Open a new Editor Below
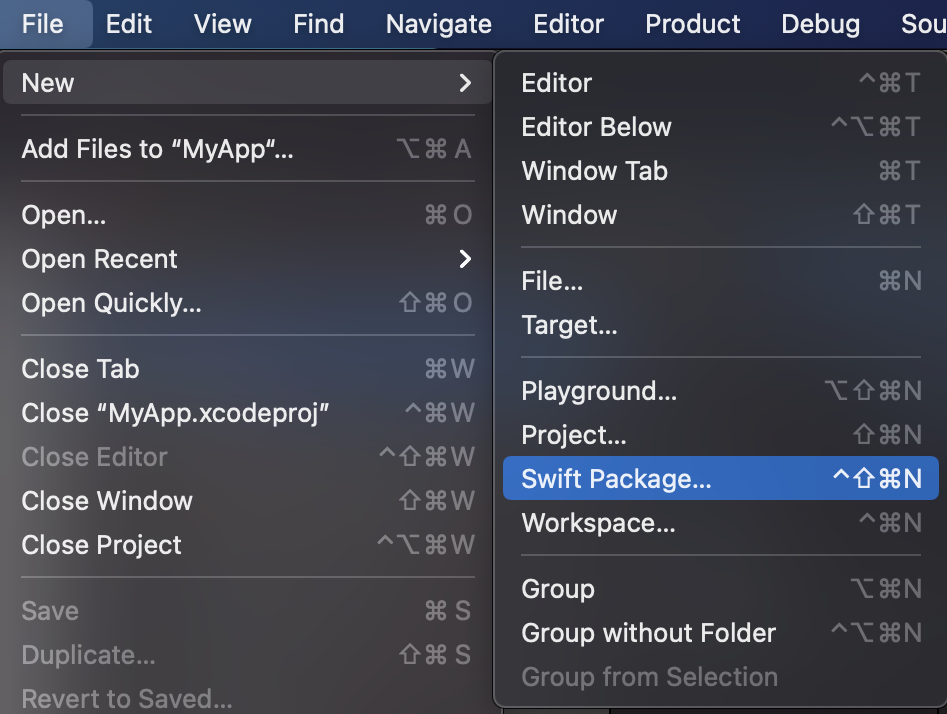 pos(596,127)
